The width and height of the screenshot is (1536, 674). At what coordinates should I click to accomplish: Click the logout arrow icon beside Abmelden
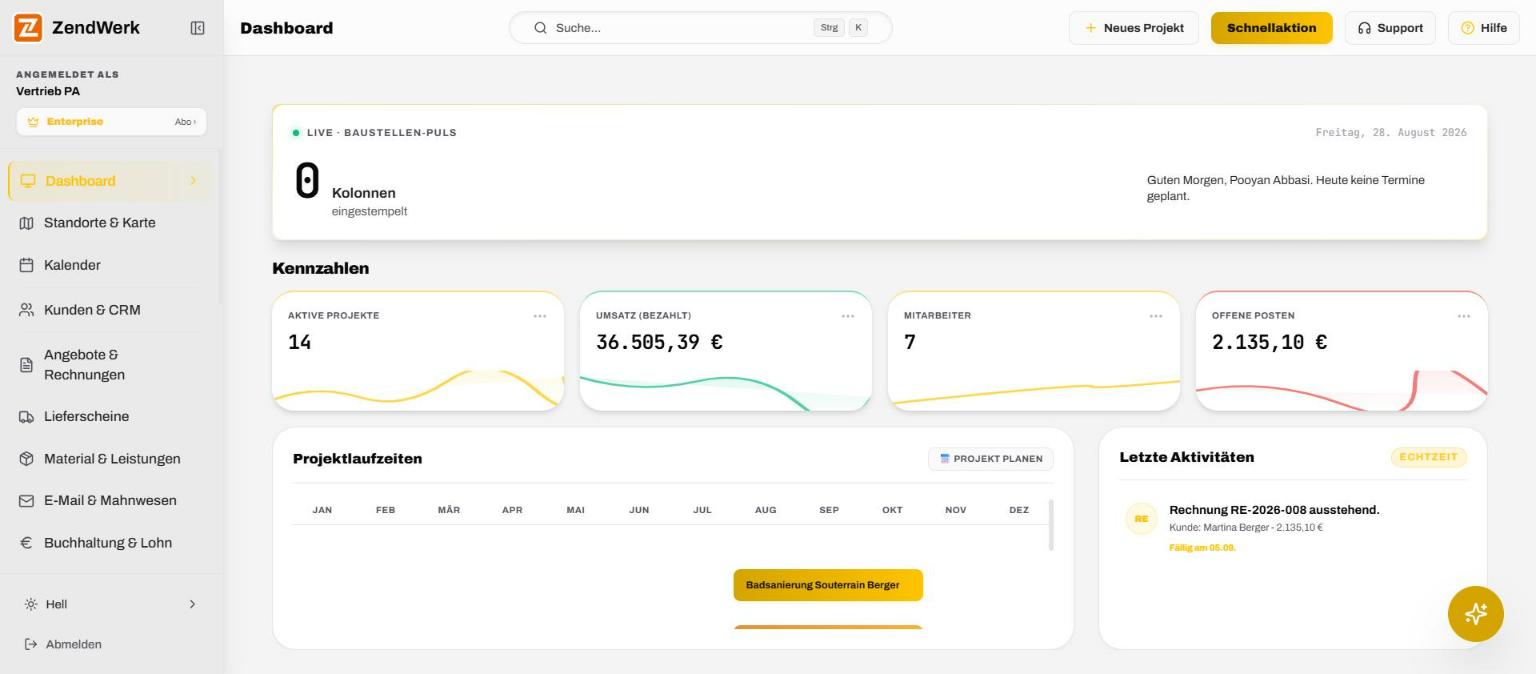pos(31,644)
